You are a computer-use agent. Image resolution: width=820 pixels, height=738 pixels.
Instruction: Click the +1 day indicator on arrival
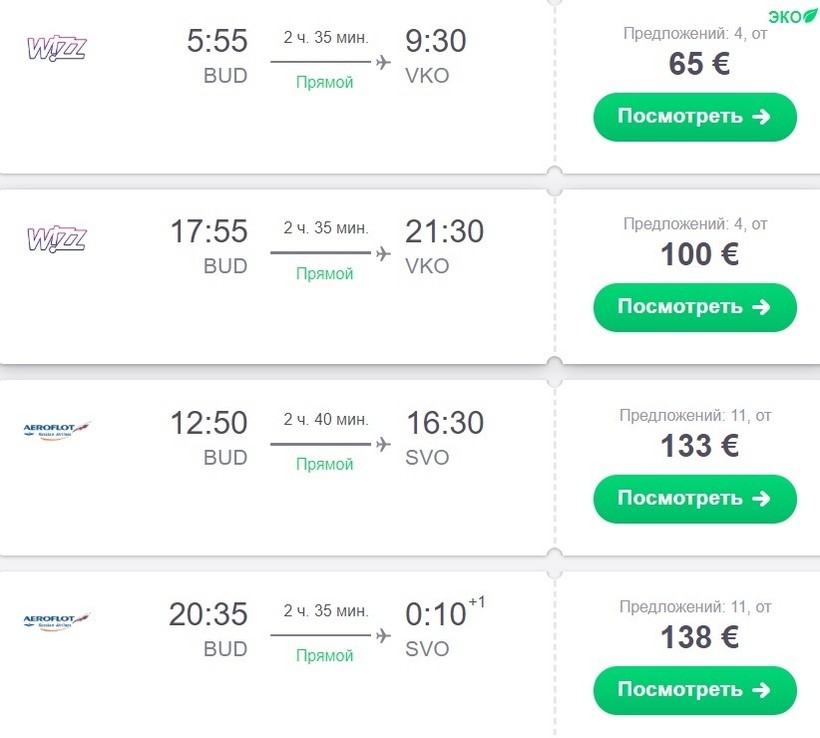(x=478, y=602)
